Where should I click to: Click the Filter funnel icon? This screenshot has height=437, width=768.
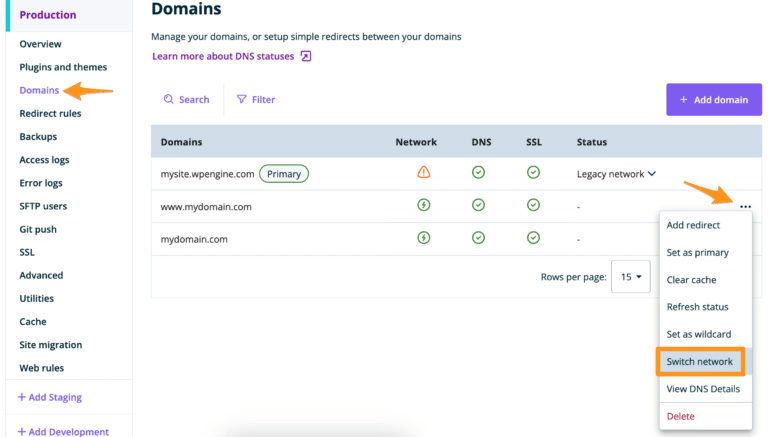coord(242,100)
